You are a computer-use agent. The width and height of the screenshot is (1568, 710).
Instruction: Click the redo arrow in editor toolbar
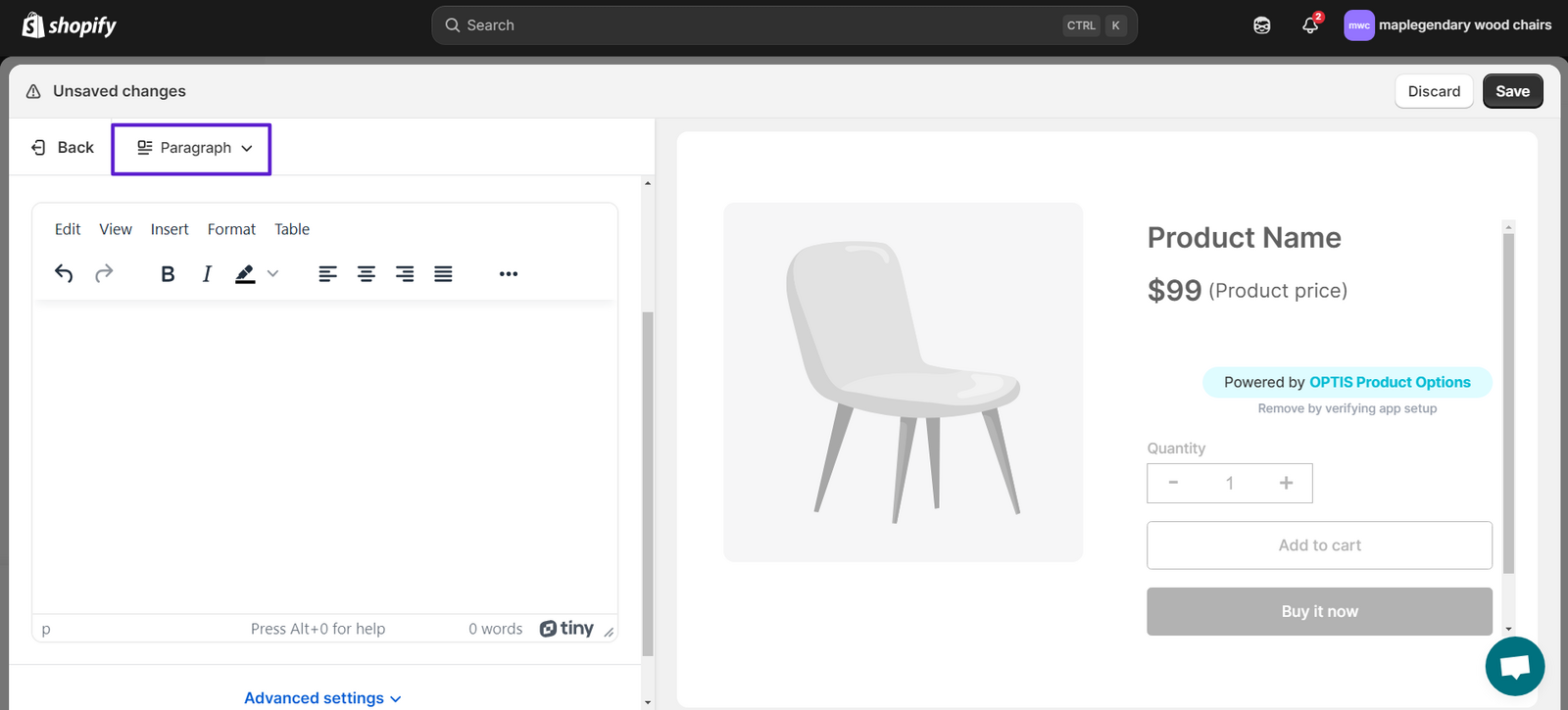pyautogui.click(x=104, y=273)
